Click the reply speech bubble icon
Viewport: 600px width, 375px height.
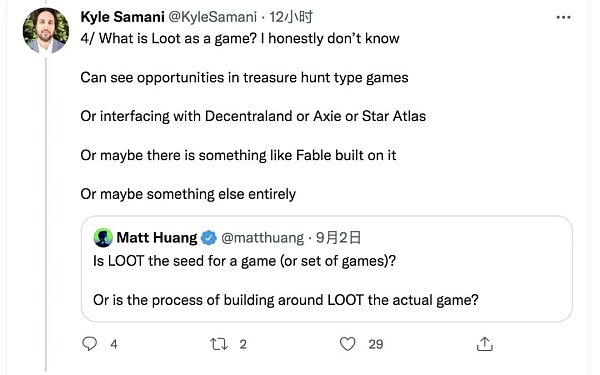click(90, 344)
